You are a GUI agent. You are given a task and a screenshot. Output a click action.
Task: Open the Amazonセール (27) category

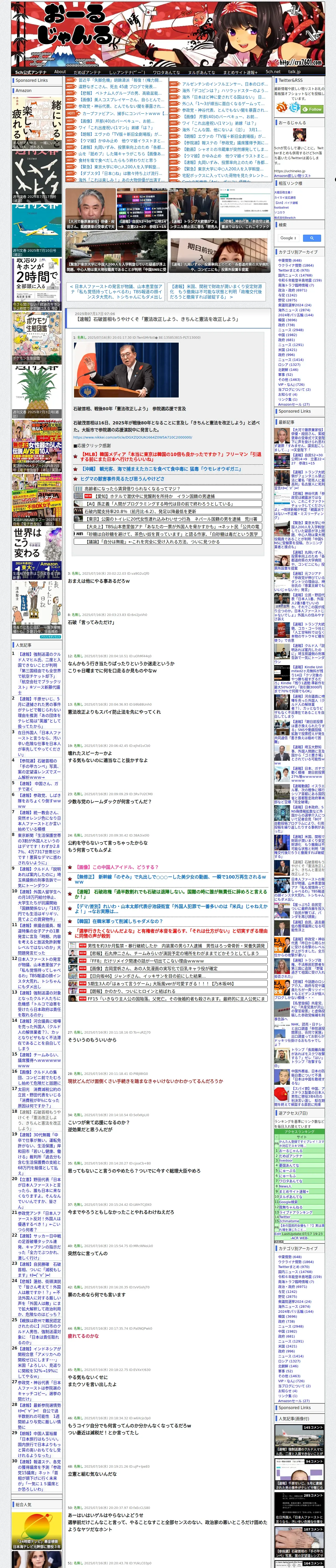294,404
